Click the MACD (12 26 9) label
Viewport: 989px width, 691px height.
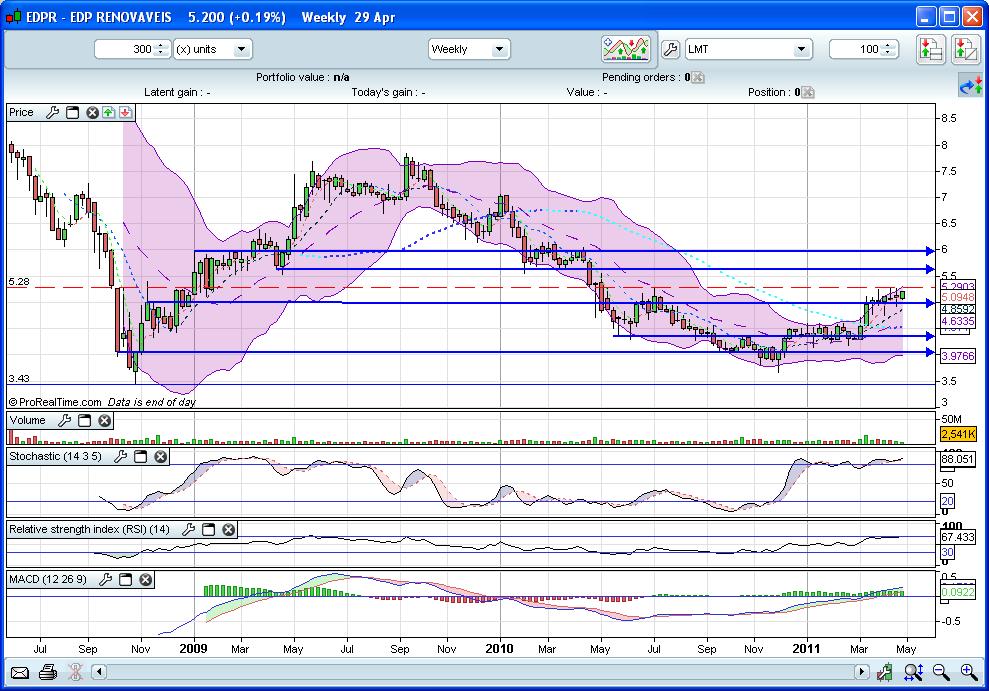click(x=48, y=579)
